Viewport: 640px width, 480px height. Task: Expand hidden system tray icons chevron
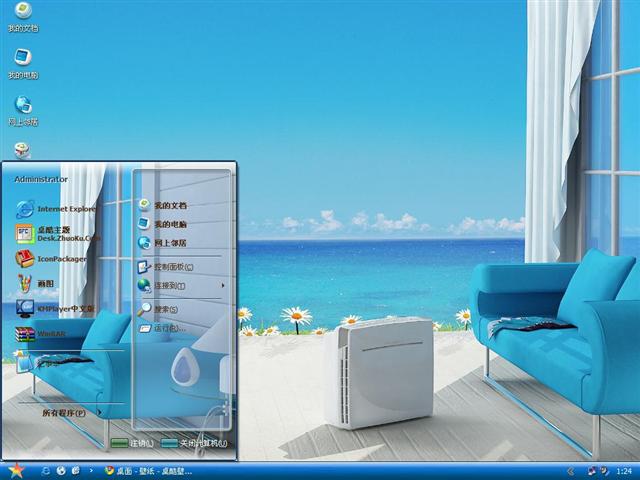pyautogui.click(x=570, y=471)
